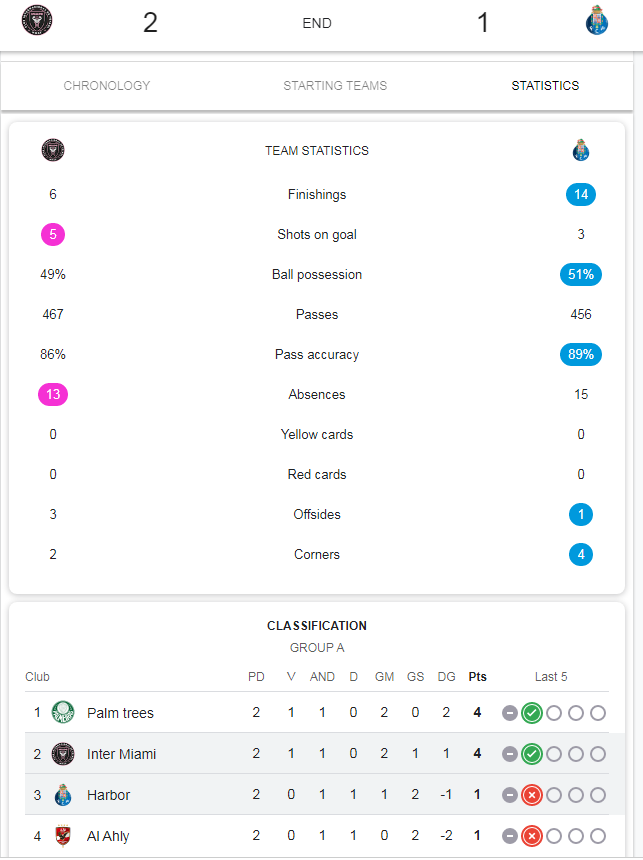Click Harbor team crest in standings
The height and width of the screenshot is (860, 643).
[x=63, y=795]
